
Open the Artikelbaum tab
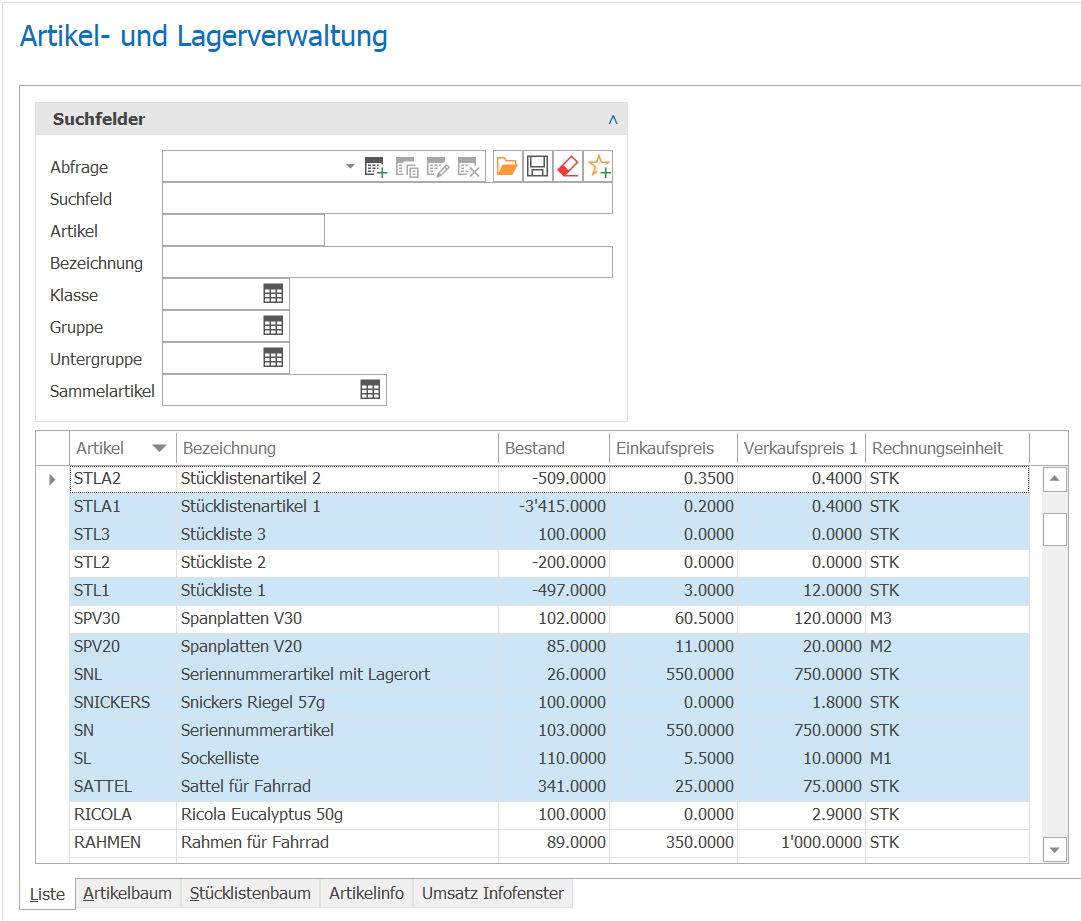(128, 893)
